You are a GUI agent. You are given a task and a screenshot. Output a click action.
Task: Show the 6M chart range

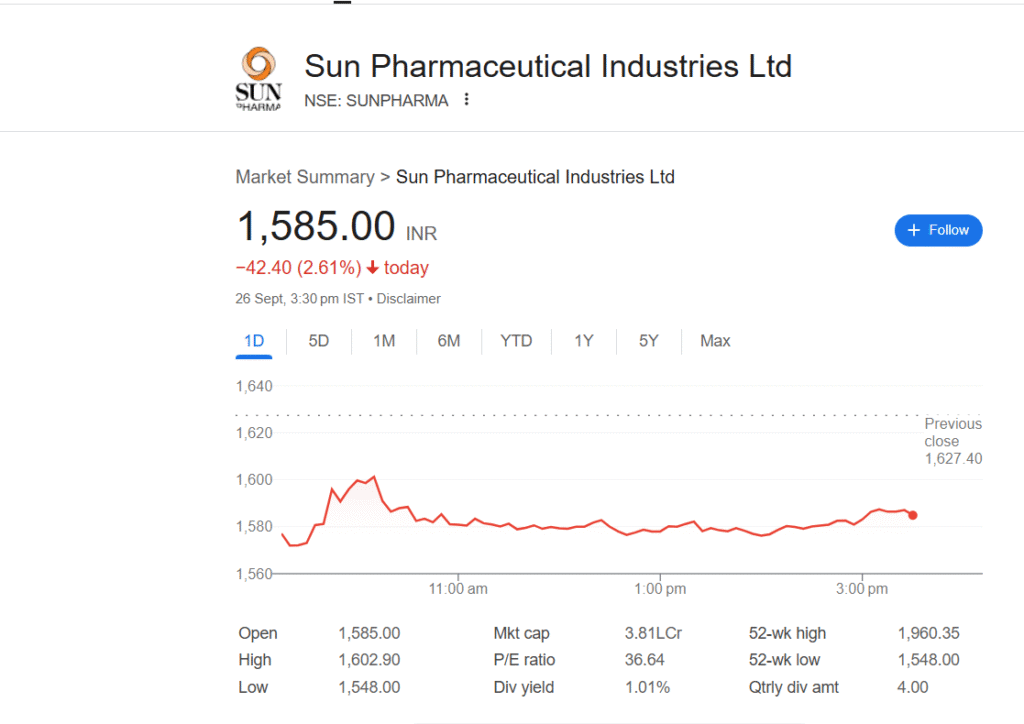pos(449,341)
